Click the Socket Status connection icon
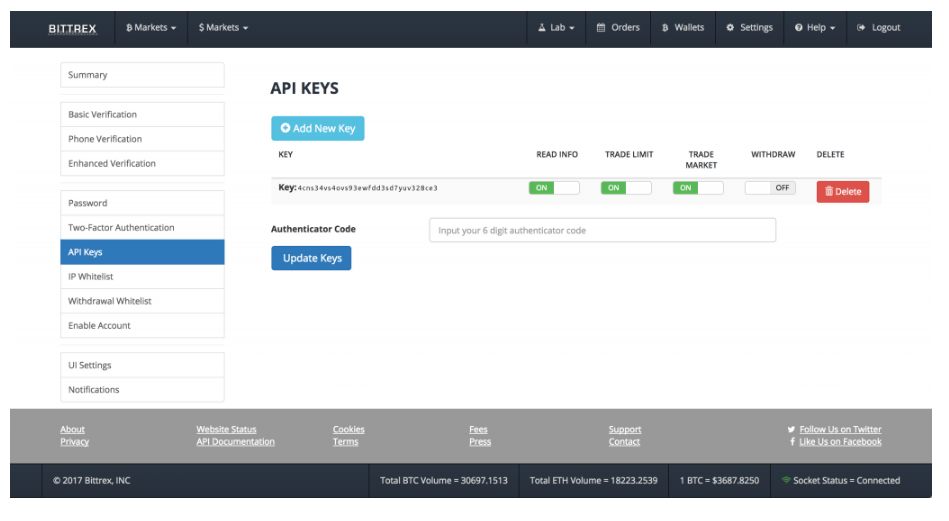This screenshot has height=521, width=949. tap(786, 481)
